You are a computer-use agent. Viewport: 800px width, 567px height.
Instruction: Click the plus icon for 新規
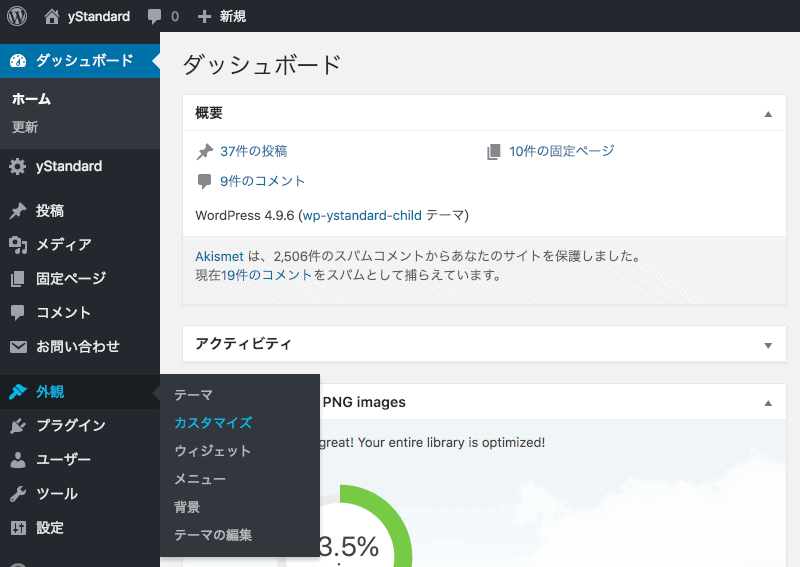pyautogui.click(x=204, y=17)
